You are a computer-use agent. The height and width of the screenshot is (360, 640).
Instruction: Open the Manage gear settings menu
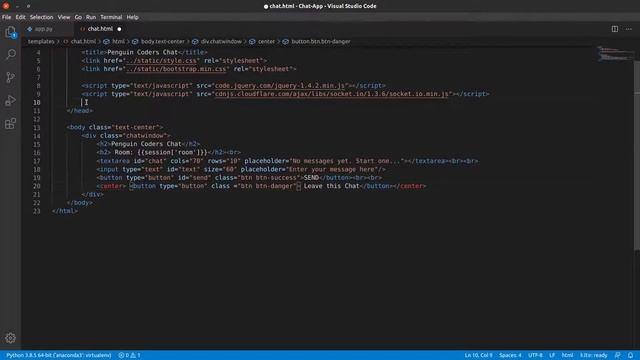(x=11, y=338)
